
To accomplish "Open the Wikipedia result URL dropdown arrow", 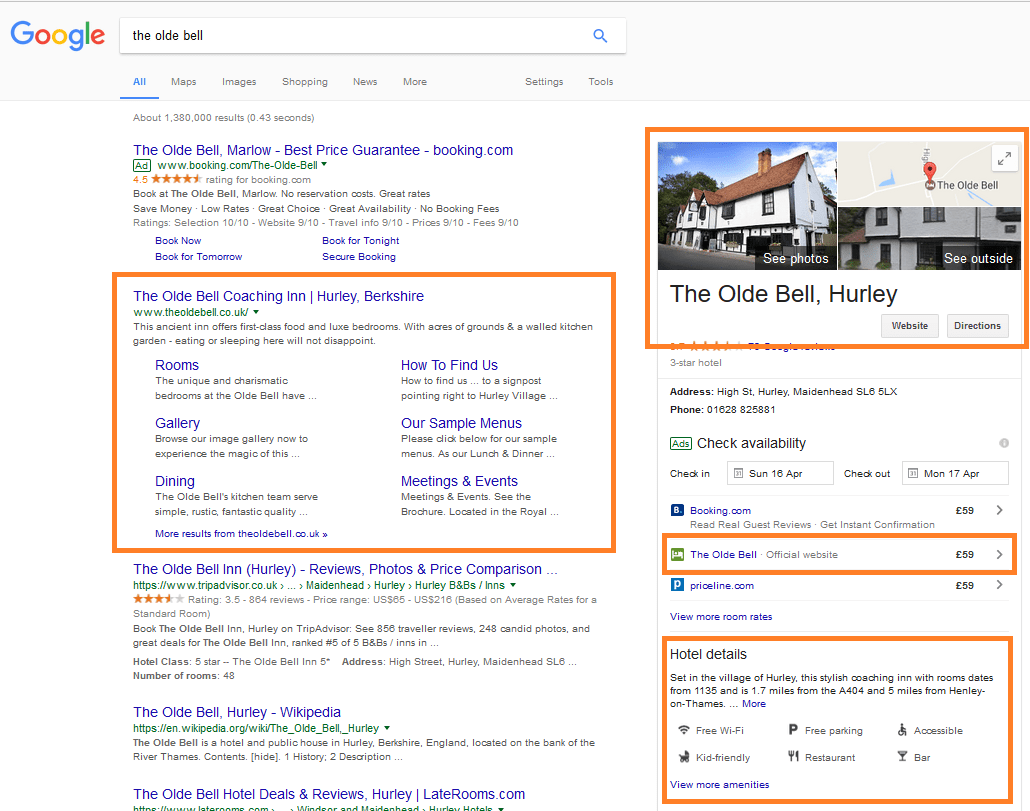I will point(387,728).
